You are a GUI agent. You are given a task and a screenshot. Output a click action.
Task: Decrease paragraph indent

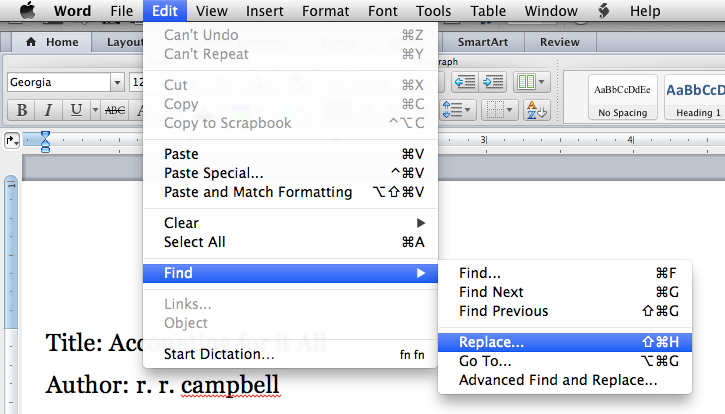click(465, 82)
